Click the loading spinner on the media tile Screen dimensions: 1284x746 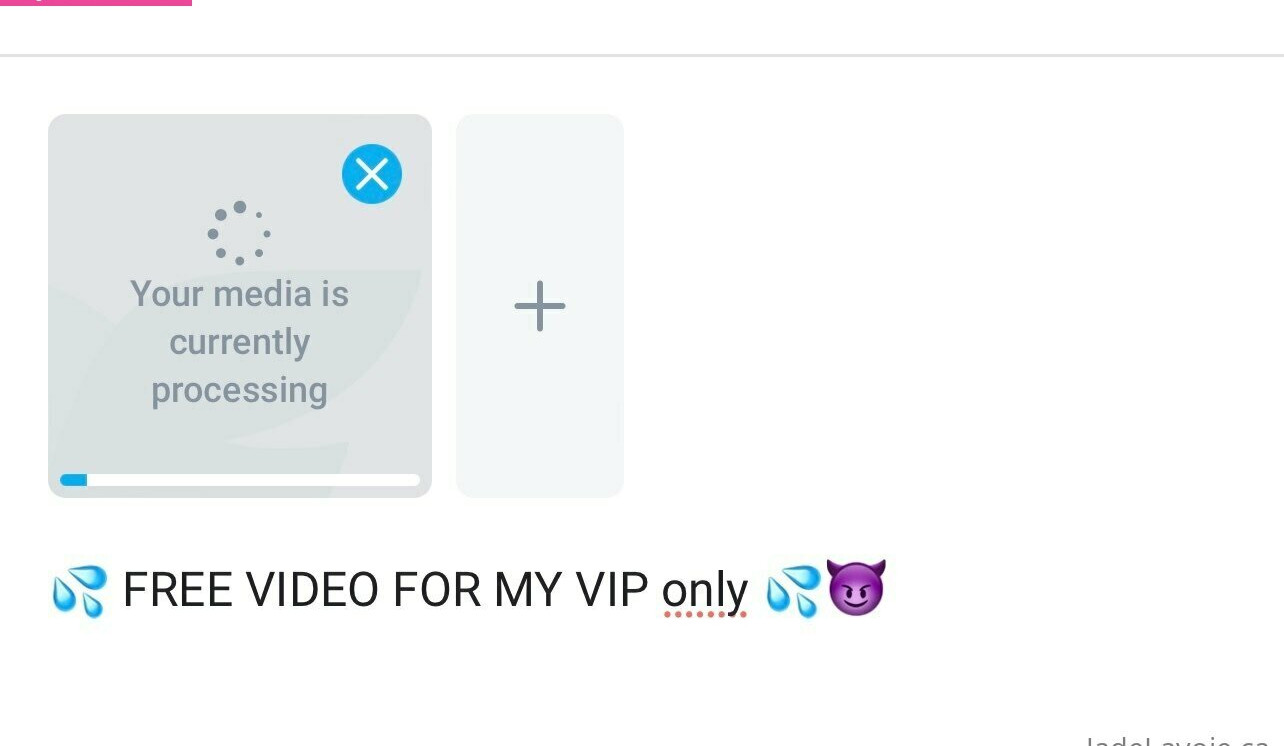[x=239, y=233]
